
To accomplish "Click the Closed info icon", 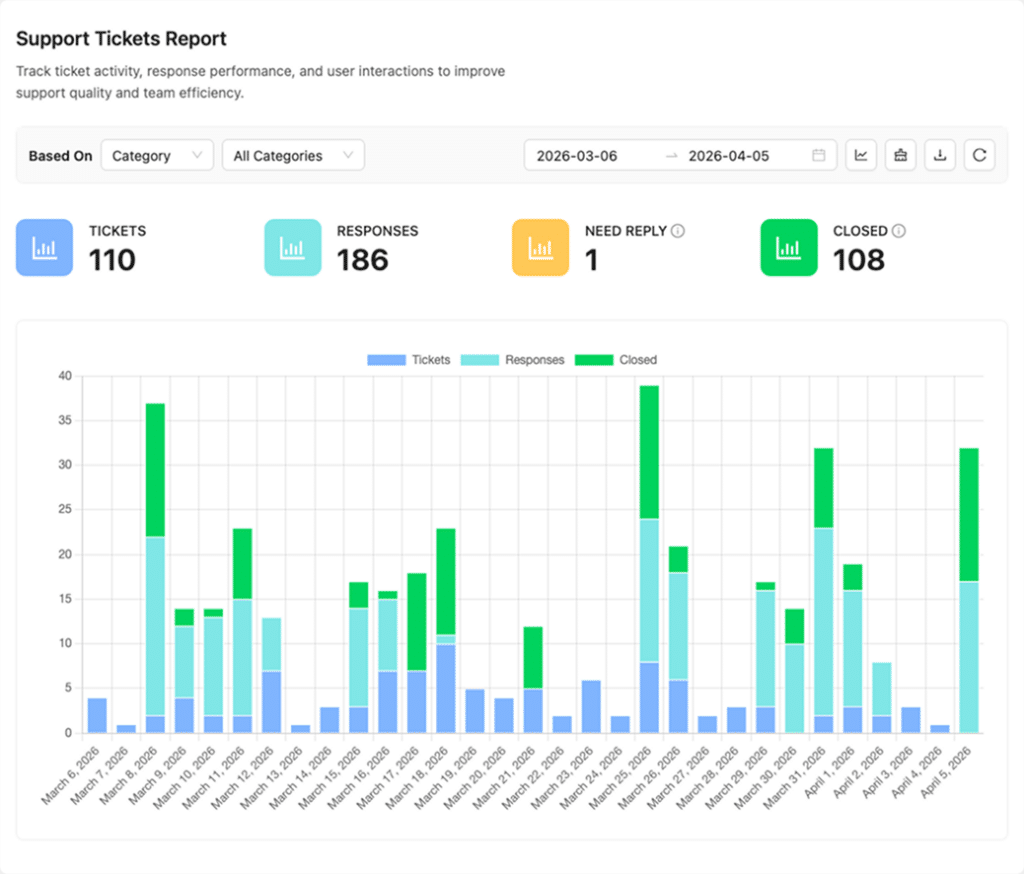I will (x=899, y=231).
